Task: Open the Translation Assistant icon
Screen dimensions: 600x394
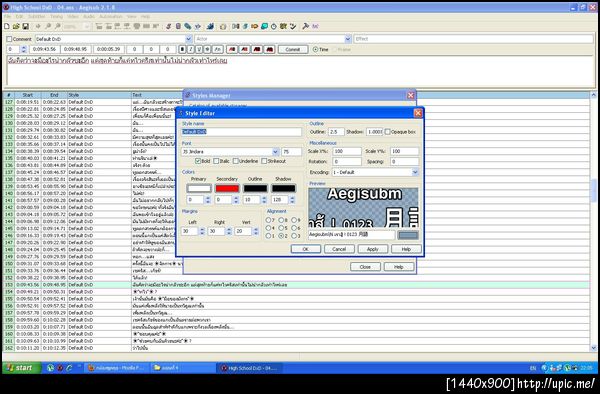Action: [x=254, y=26]
